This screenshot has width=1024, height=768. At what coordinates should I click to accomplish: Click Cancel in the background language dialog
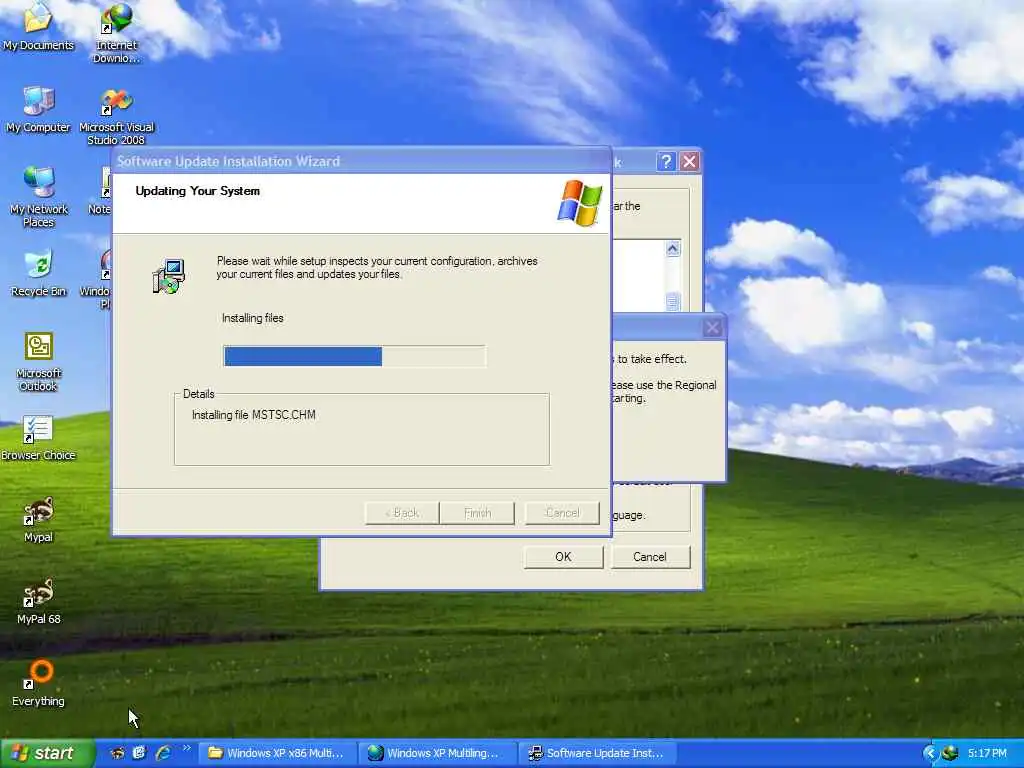point(650,556)
